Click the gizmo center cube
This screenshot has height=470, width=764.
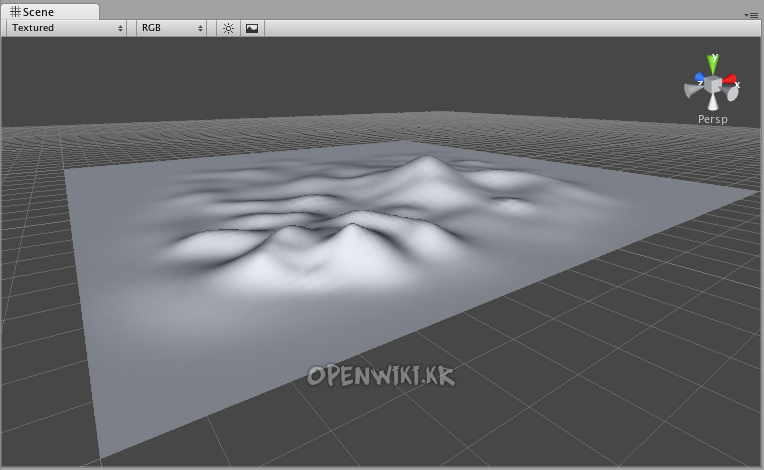pos(713,85)
